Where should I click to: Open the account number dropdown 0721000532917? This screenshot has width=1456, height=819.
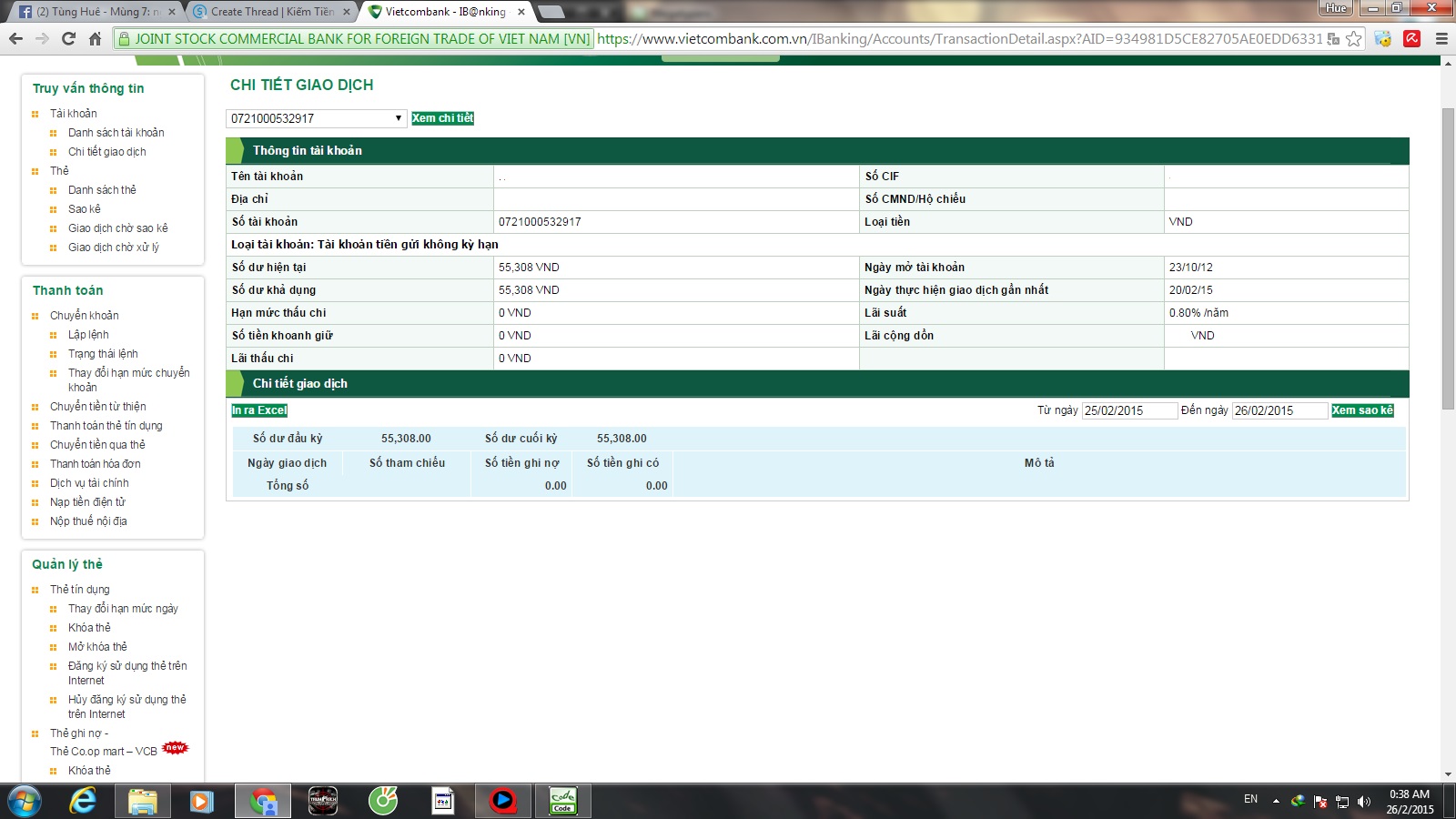click(316, 118)
